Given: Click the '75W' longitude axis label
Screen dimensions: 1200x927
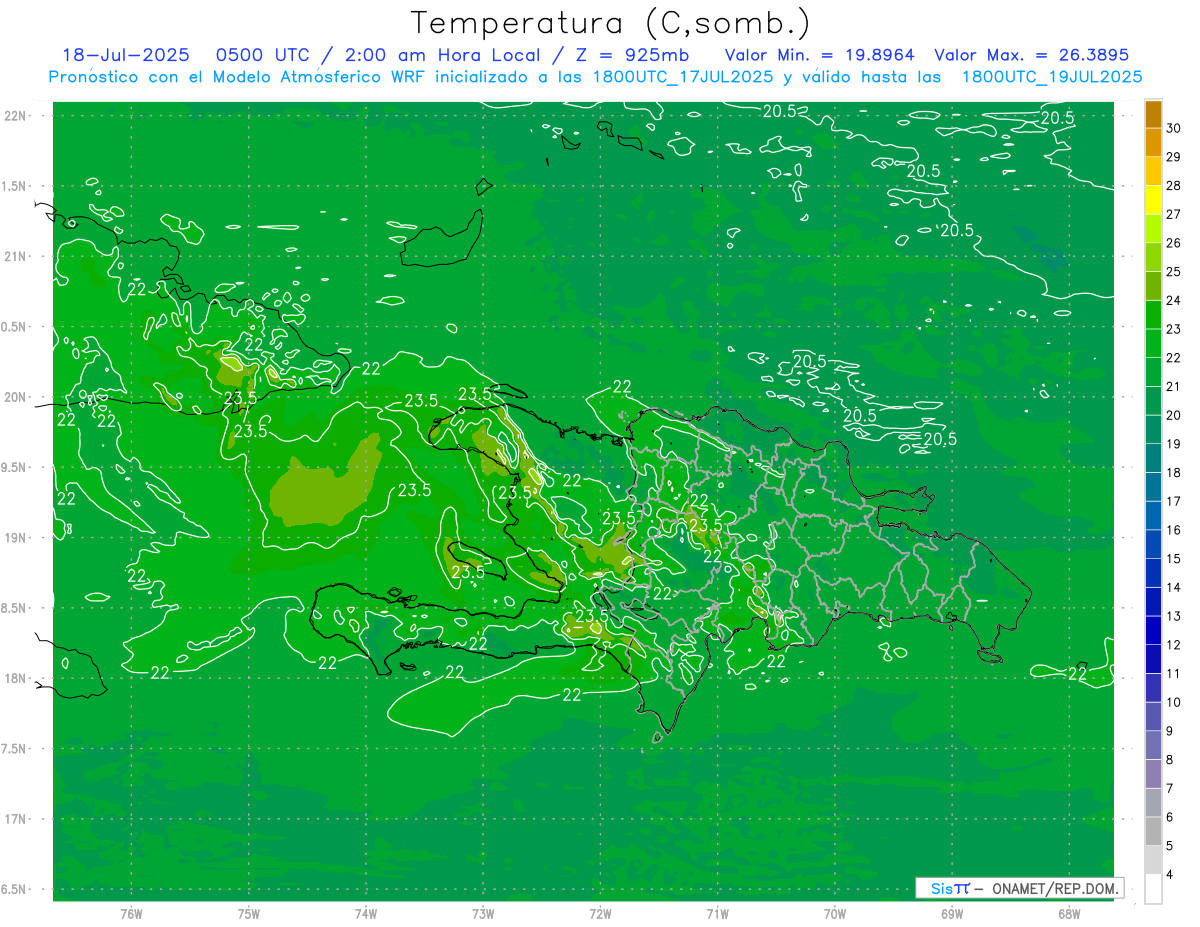Looking at the screenshot, I should pos(248,913).
